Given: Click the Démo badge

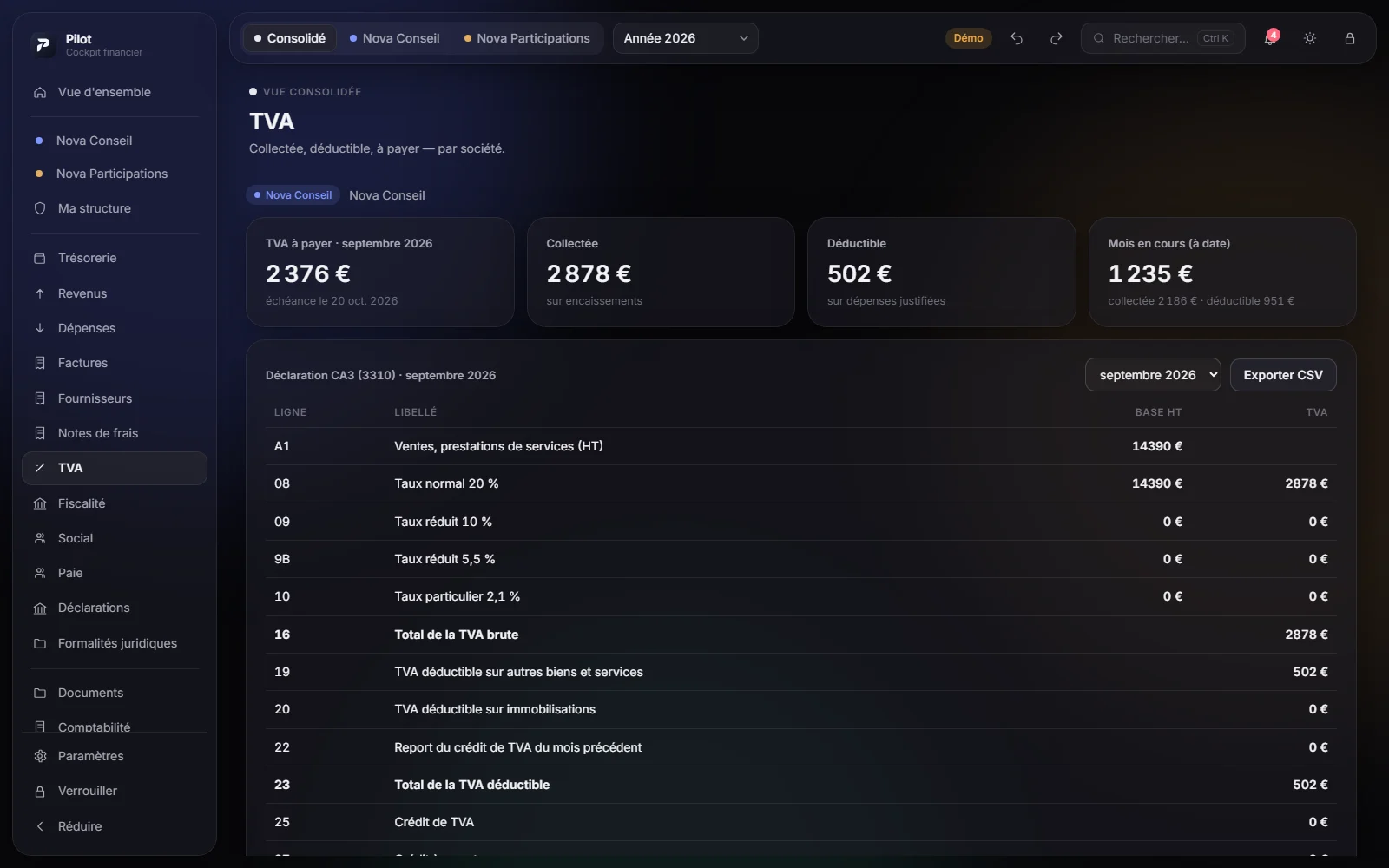Looking at the screenshot, I should tap(968, 38).
